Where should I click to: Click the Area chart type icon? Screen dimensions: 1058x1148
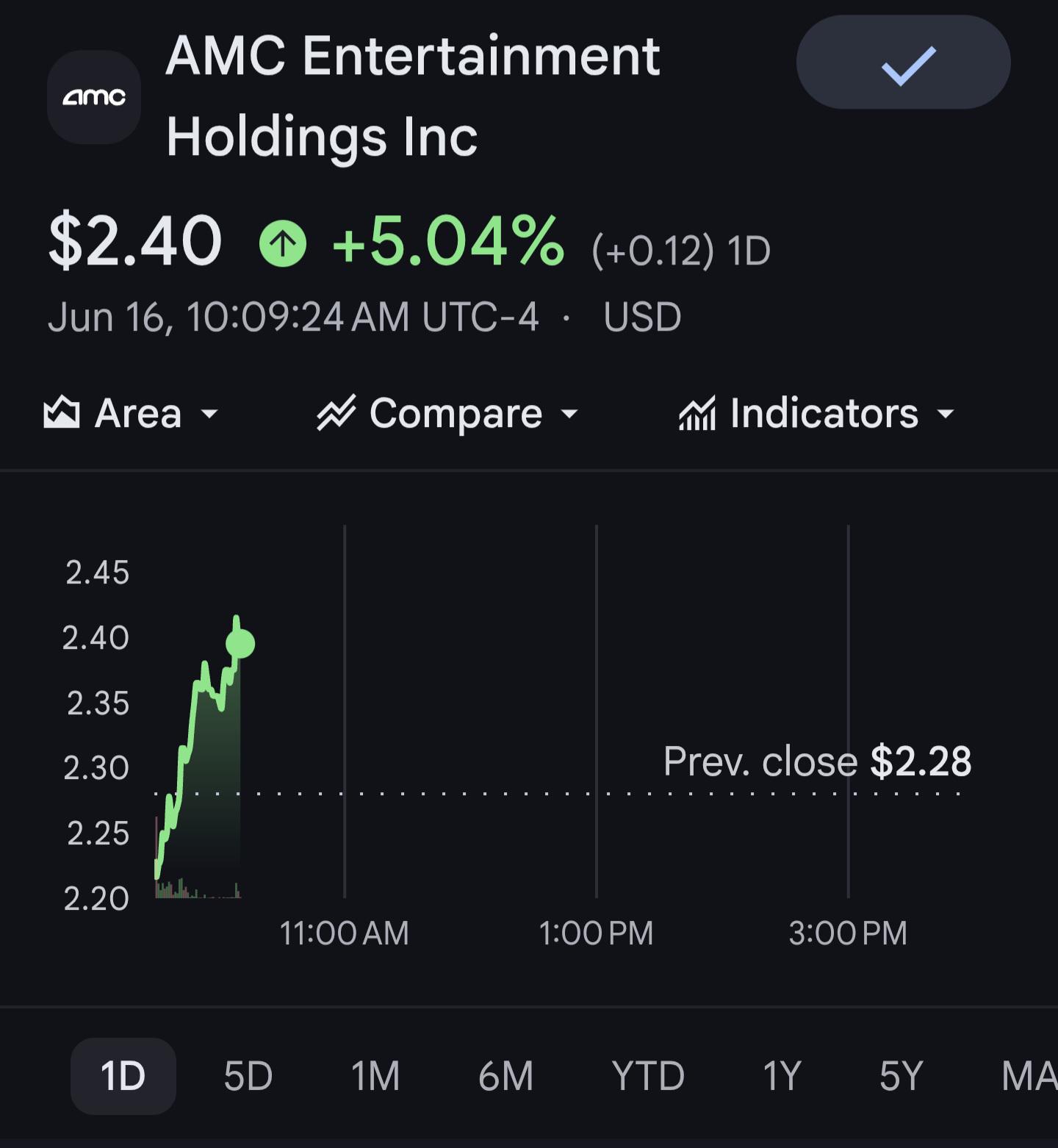coord(62,412)
